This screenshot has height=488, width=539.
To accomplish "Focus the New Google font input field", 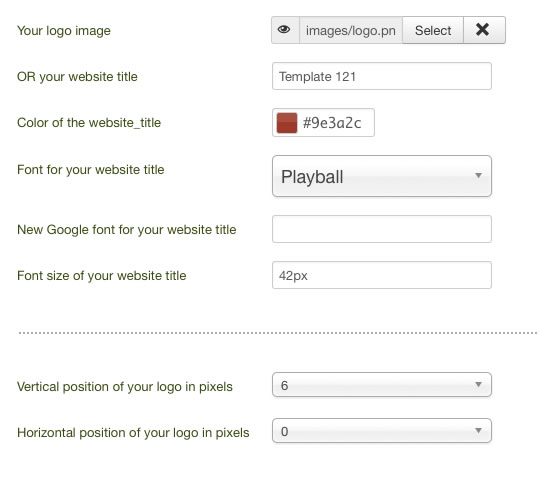I will click(x=382, y=229).
